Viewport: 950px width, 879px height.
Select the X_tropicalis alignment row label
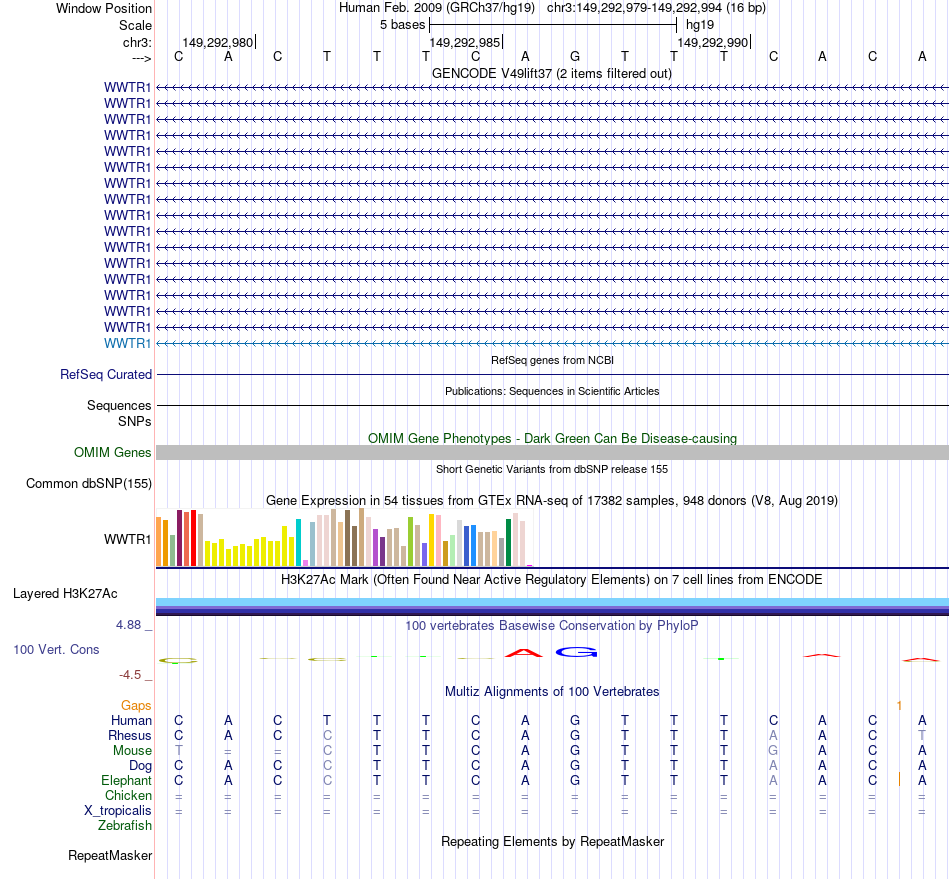(x=118, y=811)
